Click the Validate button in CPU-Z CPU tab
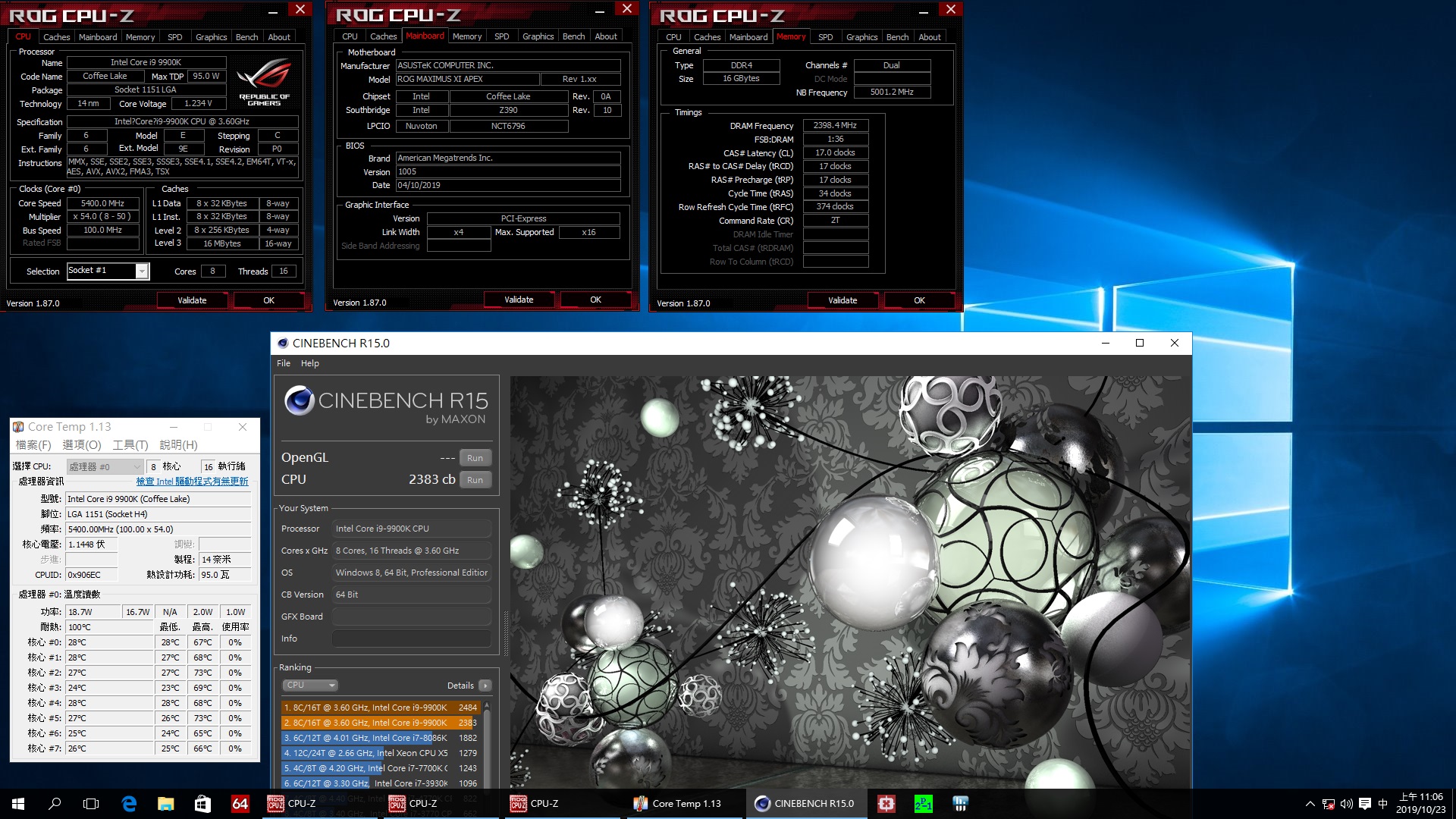This screenshot has width=1456, height=819. click(190, 300)
